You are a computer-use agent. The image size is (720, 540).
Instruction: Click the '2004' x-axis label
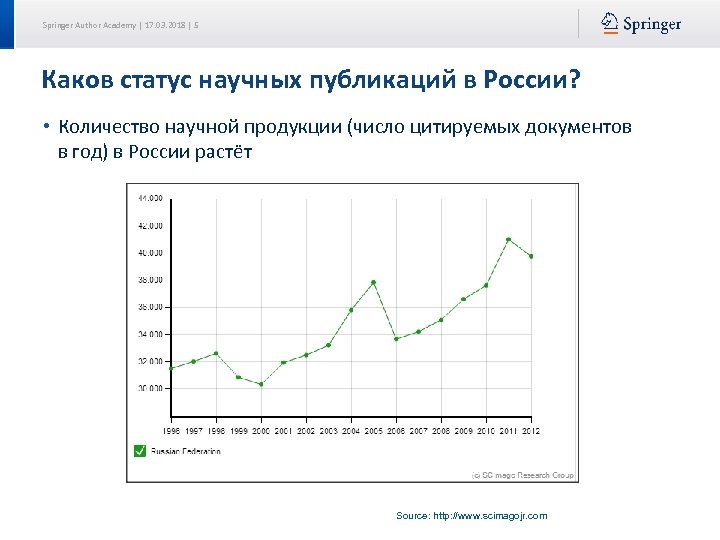[x=351, y=431]
